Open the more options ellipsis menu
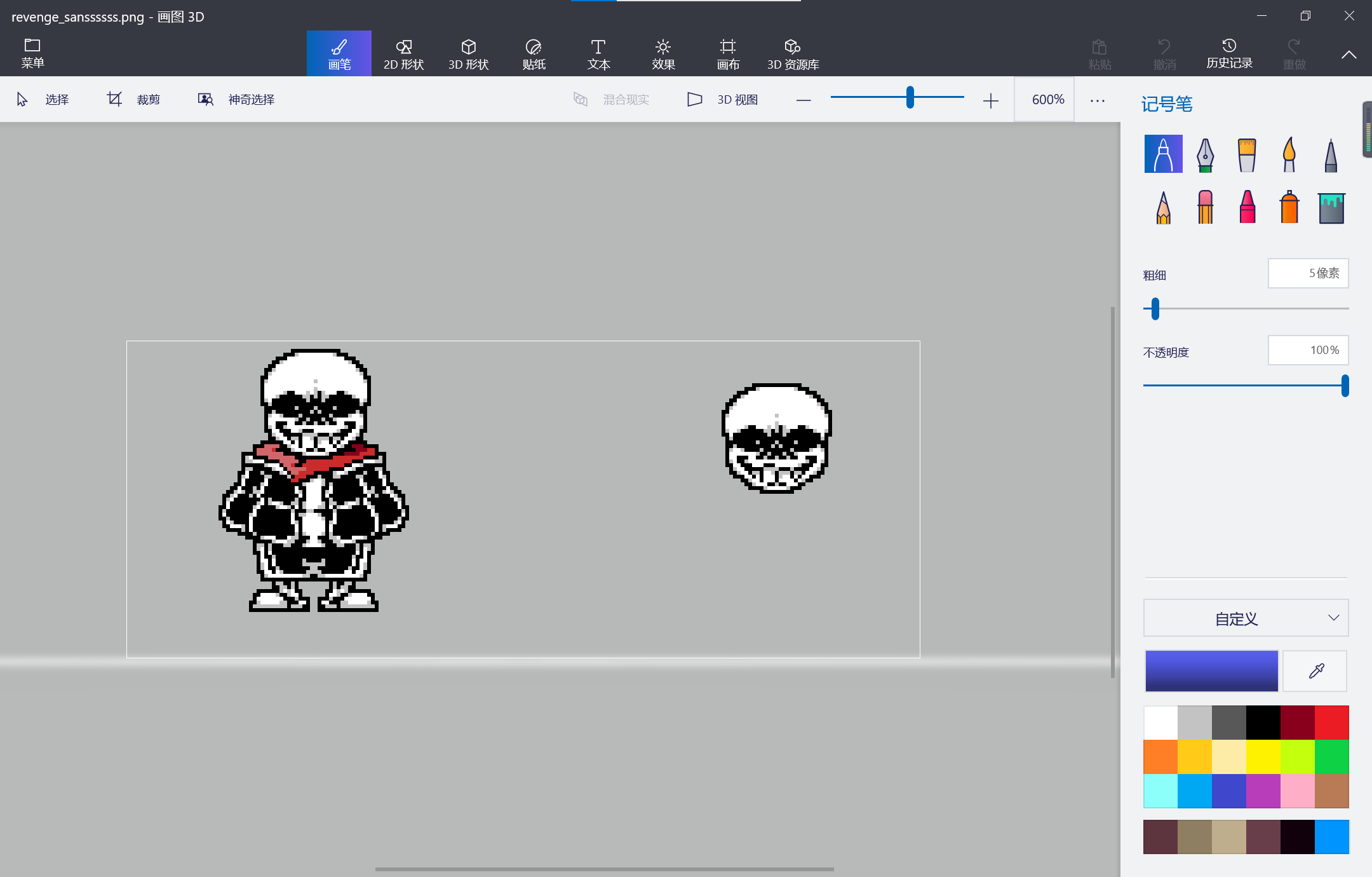 tap(1098, 100)
